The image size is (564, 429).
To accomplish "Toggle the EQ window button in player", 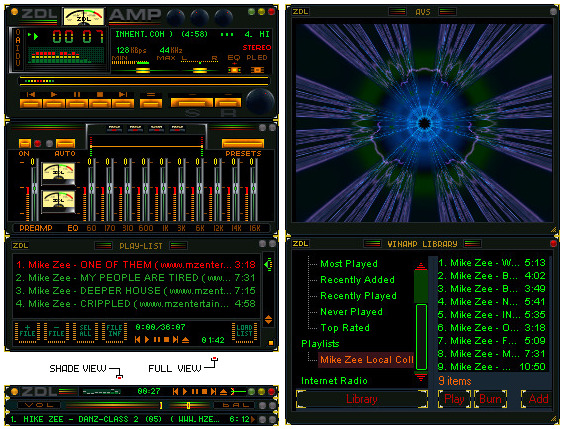I will (234, 69).
